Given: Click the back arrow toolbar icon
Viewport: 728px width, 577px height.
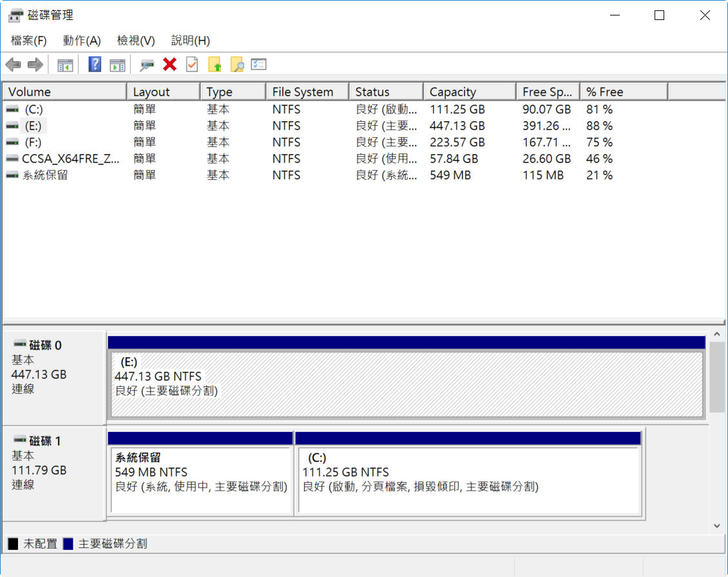Looking at the screenshot, I should coord(13,65).
